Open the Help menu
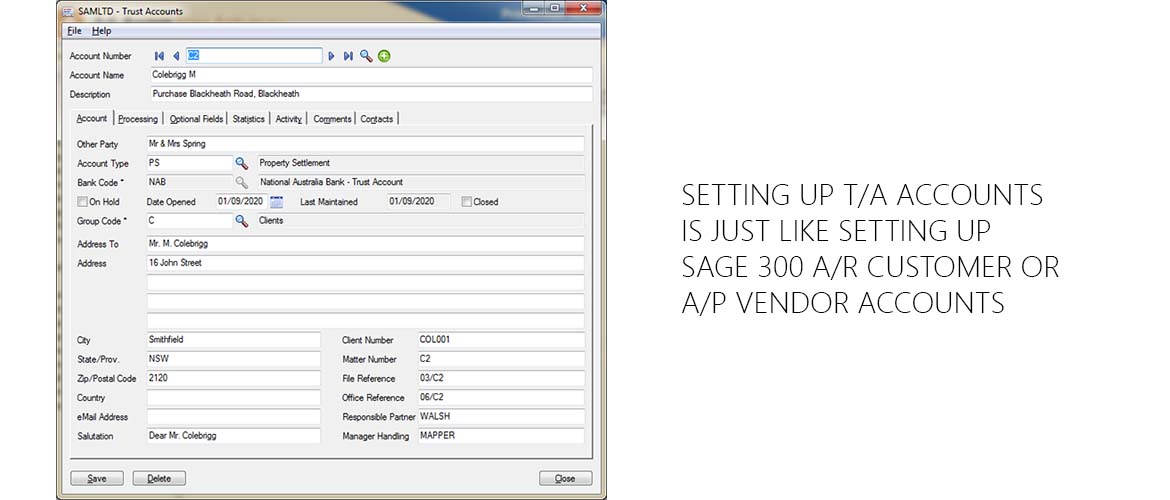 (x=101, y=31)
